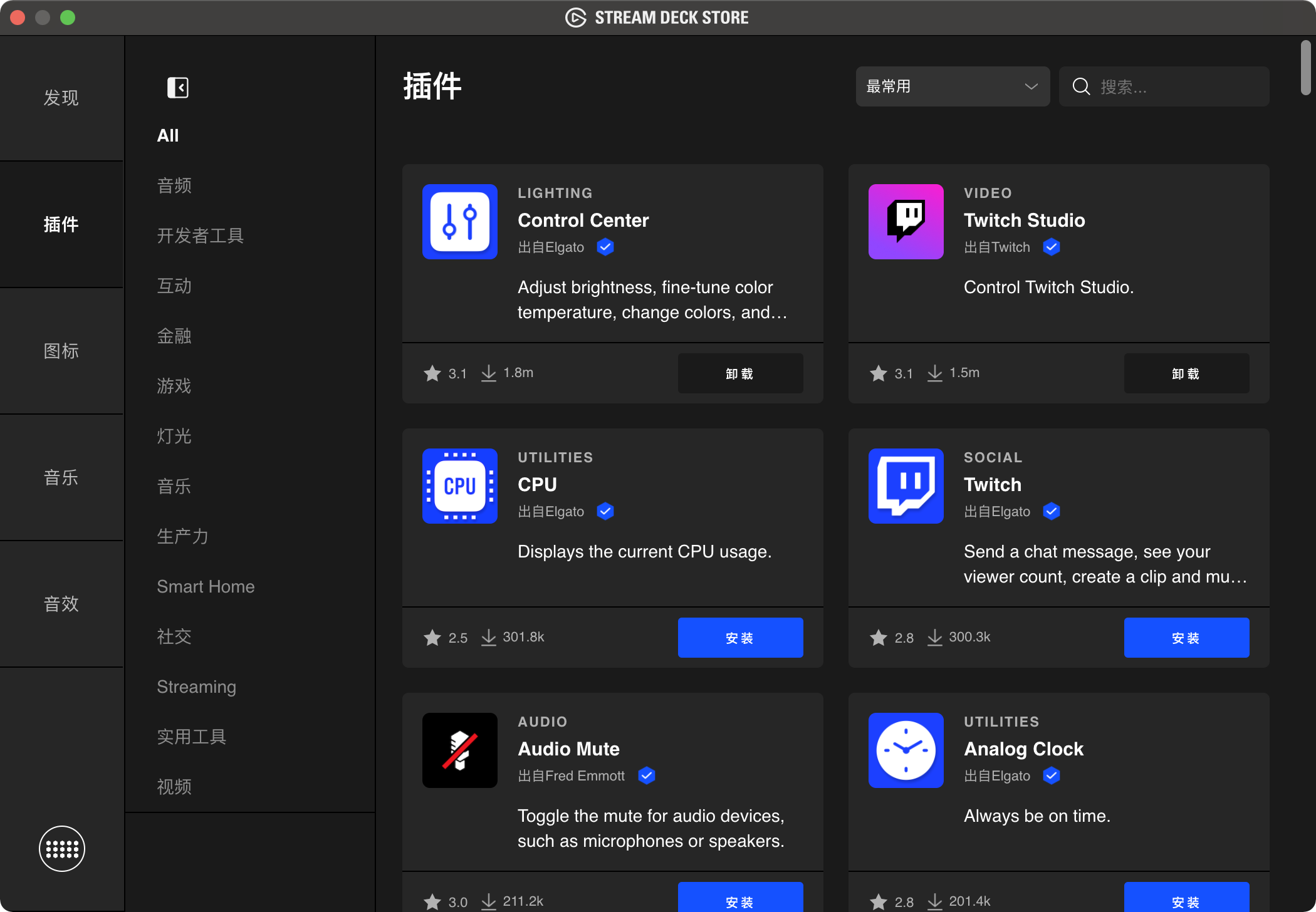Screen dimensions: 1316x912
Task: Click the 'Always be on time.' description
Action: [x=1037, y=816]
